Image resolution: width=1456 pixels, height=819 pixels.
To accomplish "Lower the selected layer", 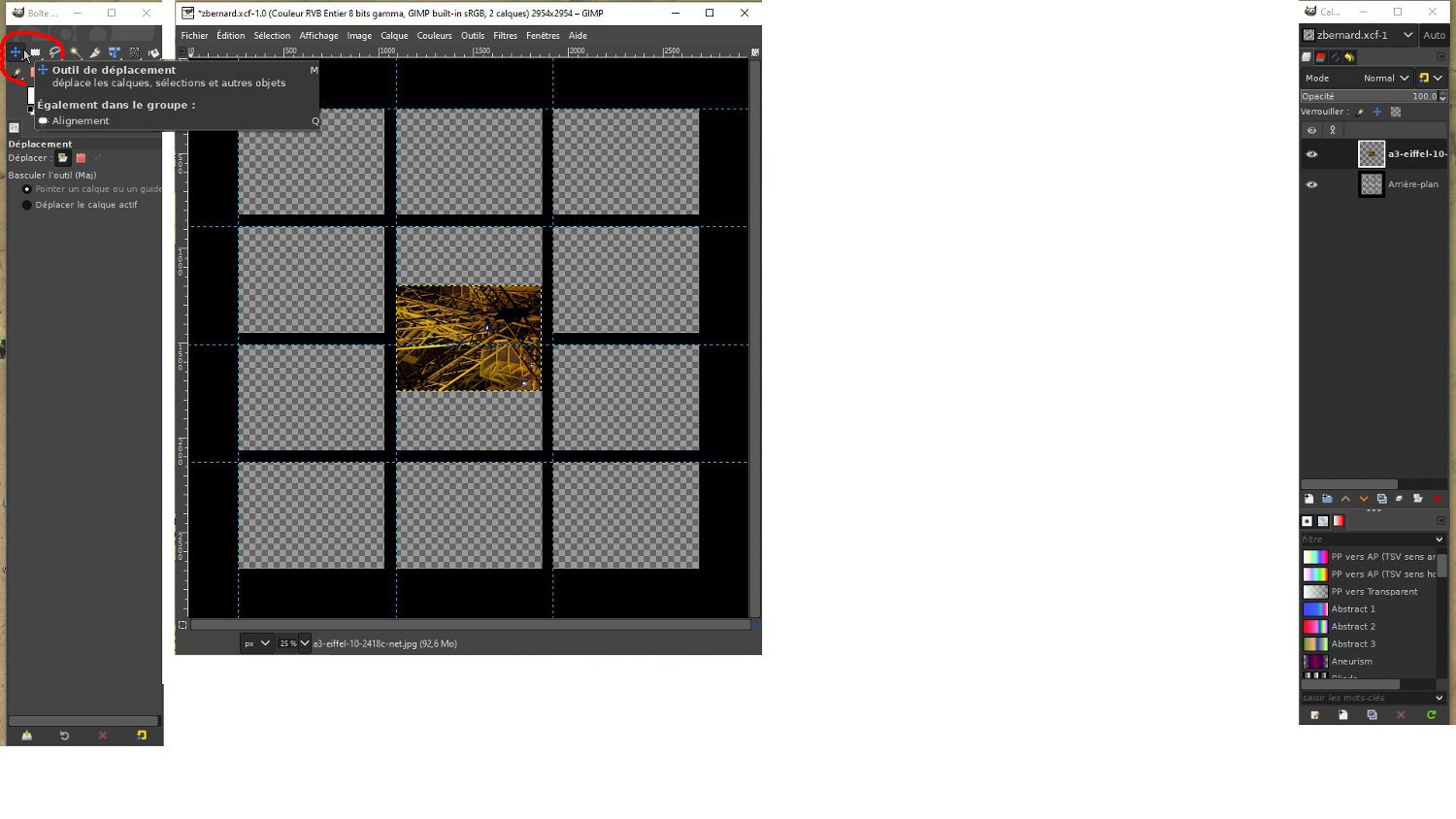I will 1364,499.
